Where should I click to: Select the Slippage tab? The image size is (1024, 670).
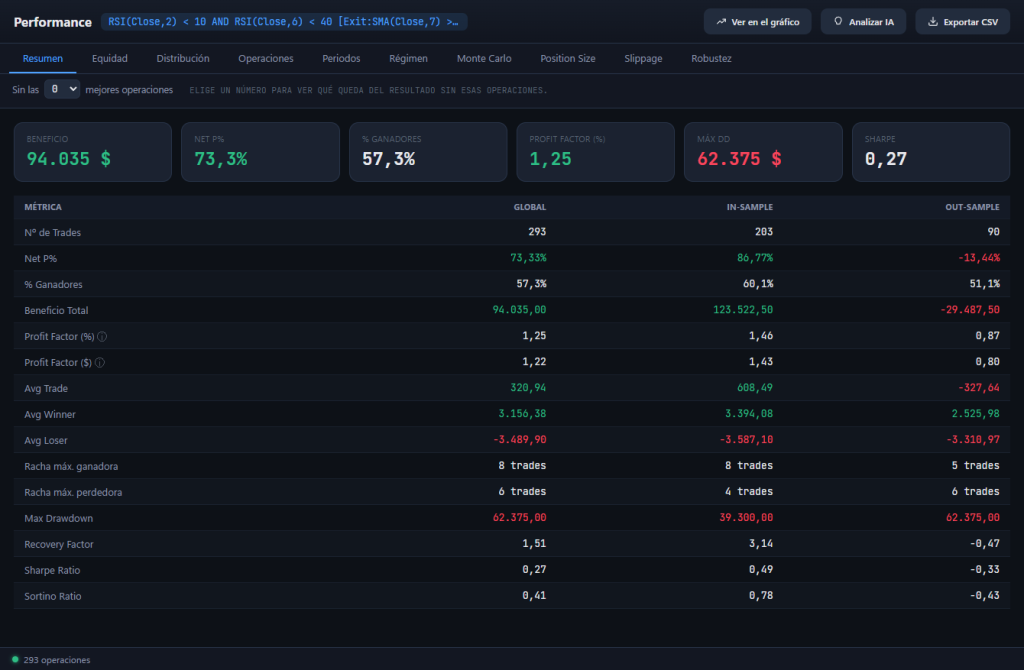click(x=643, y=58)
